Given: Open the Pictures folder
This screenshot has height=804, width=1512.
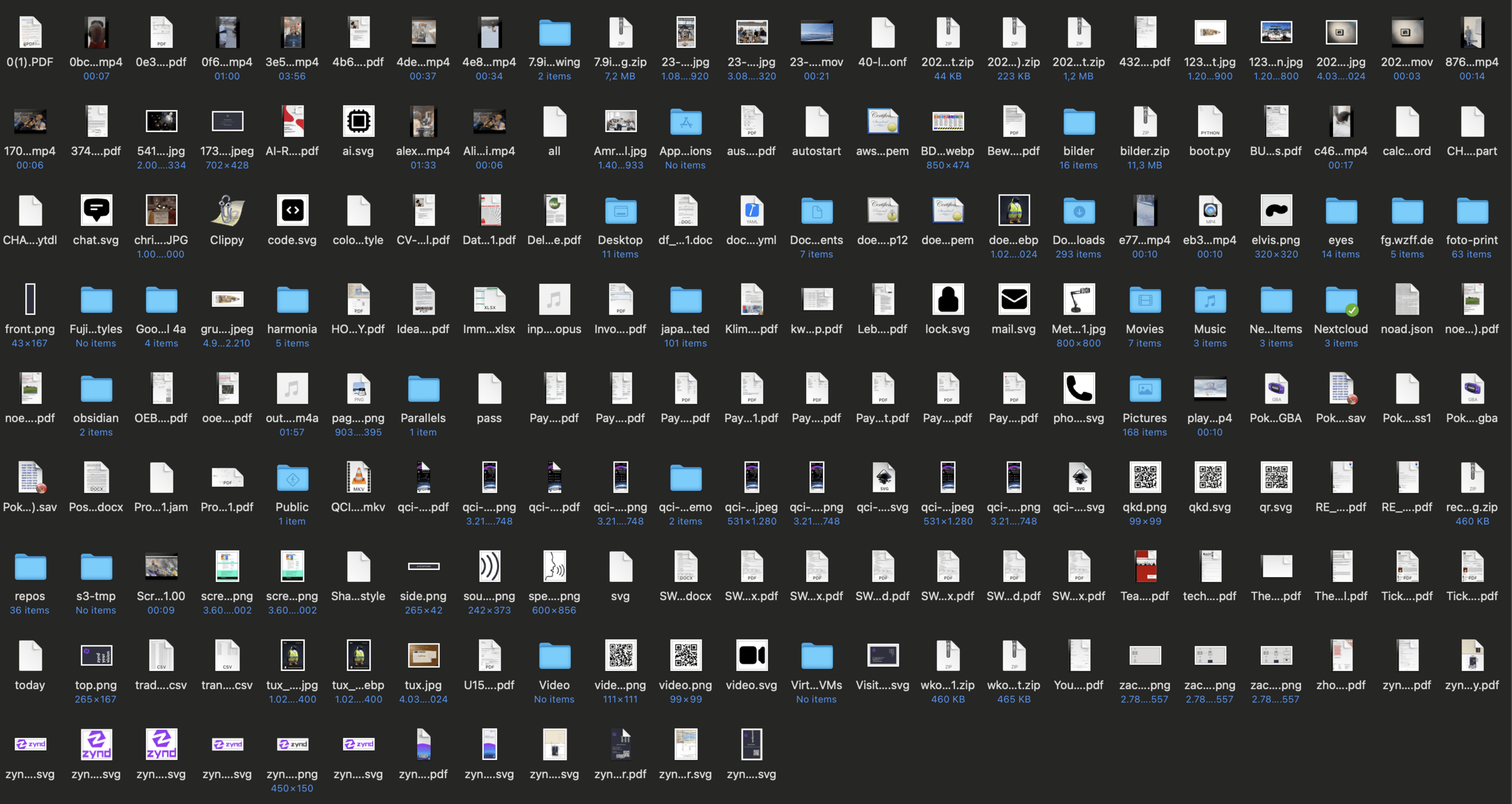Looking at the screenshot, I should (1144, 389).
